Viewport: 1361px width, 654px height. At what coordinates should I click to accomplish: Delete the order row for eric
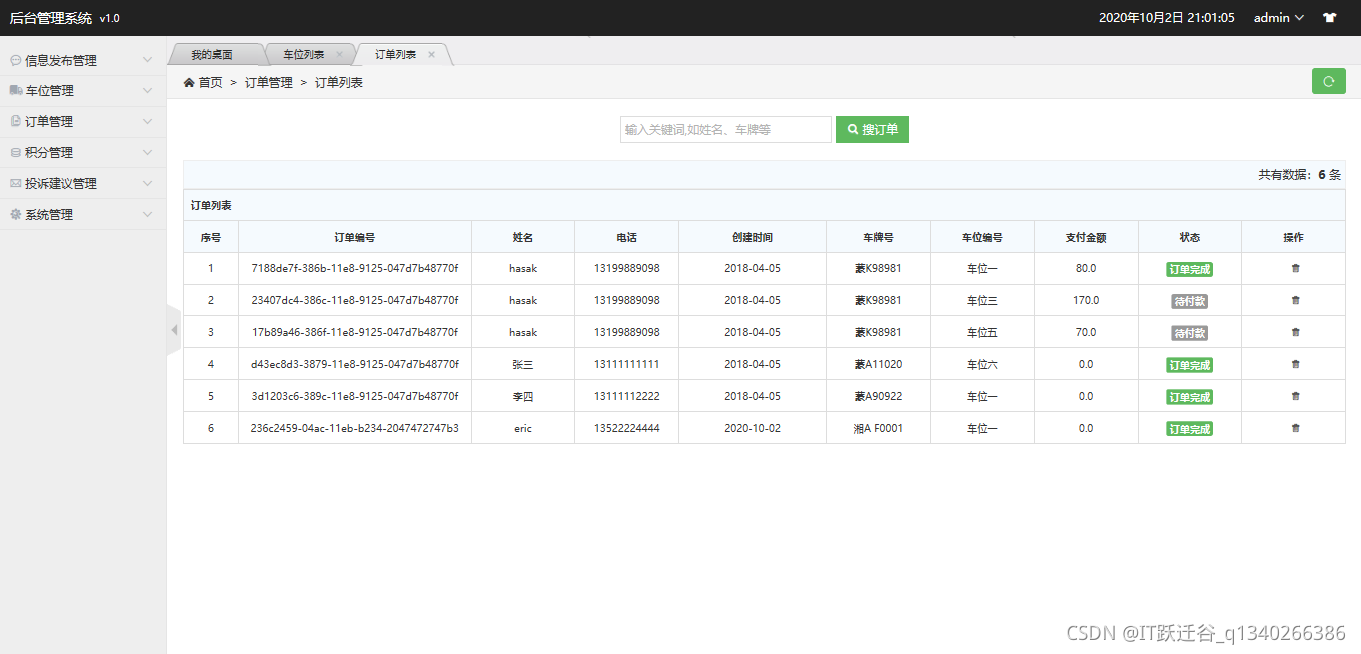(x=1296, y=428)
